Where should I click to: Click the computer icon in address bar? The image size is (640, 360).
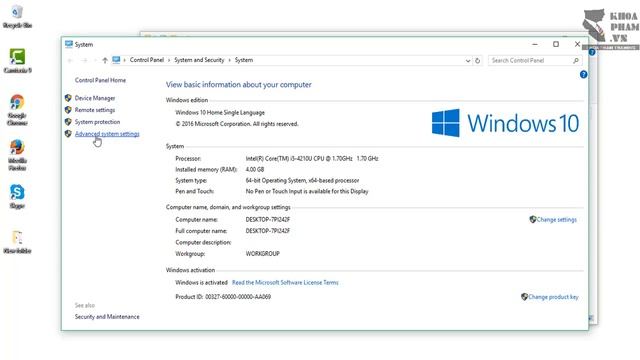tap(116, 60)
